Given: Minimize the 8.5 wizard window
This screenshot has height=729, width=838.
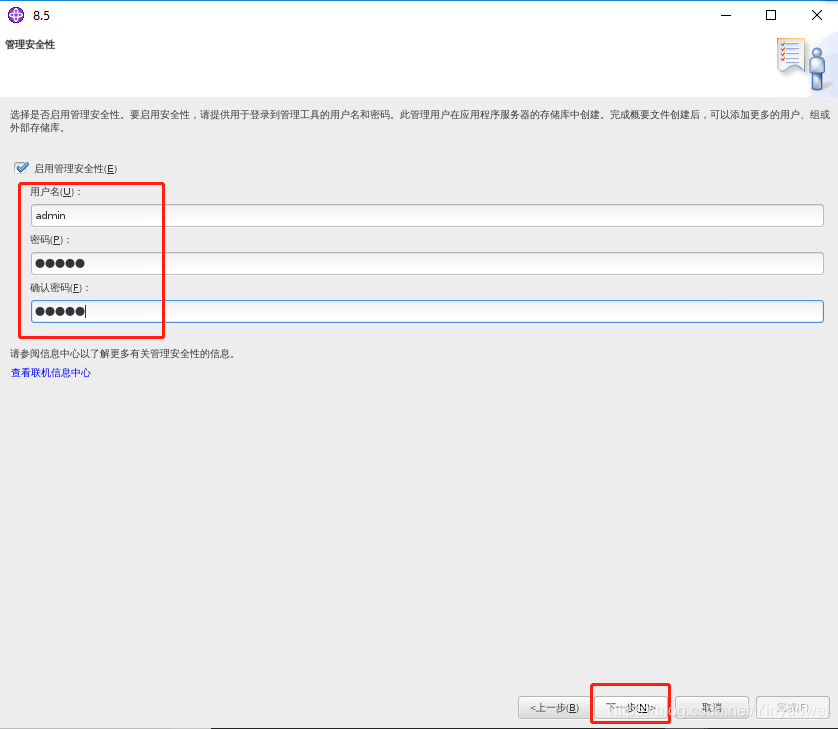Looking at the screenshot, I should [725, 15].
